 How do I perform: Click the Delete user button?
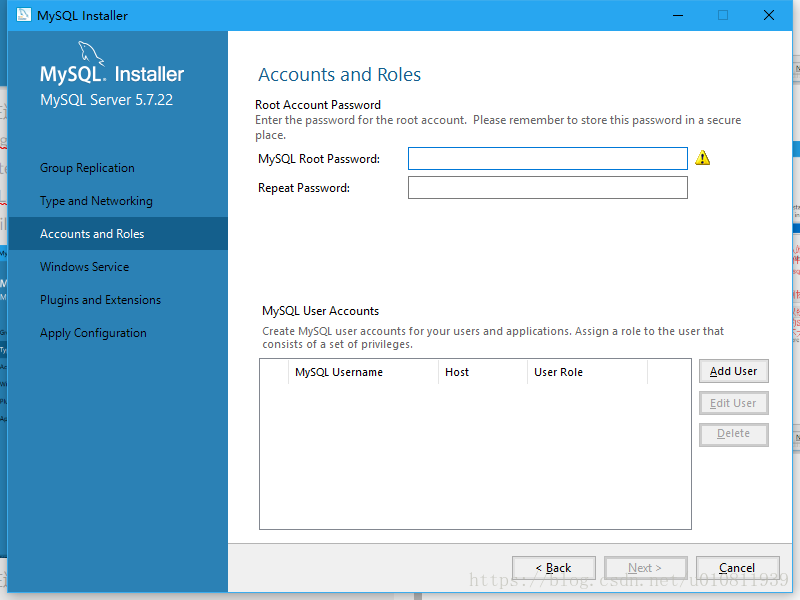pos(733,434)
